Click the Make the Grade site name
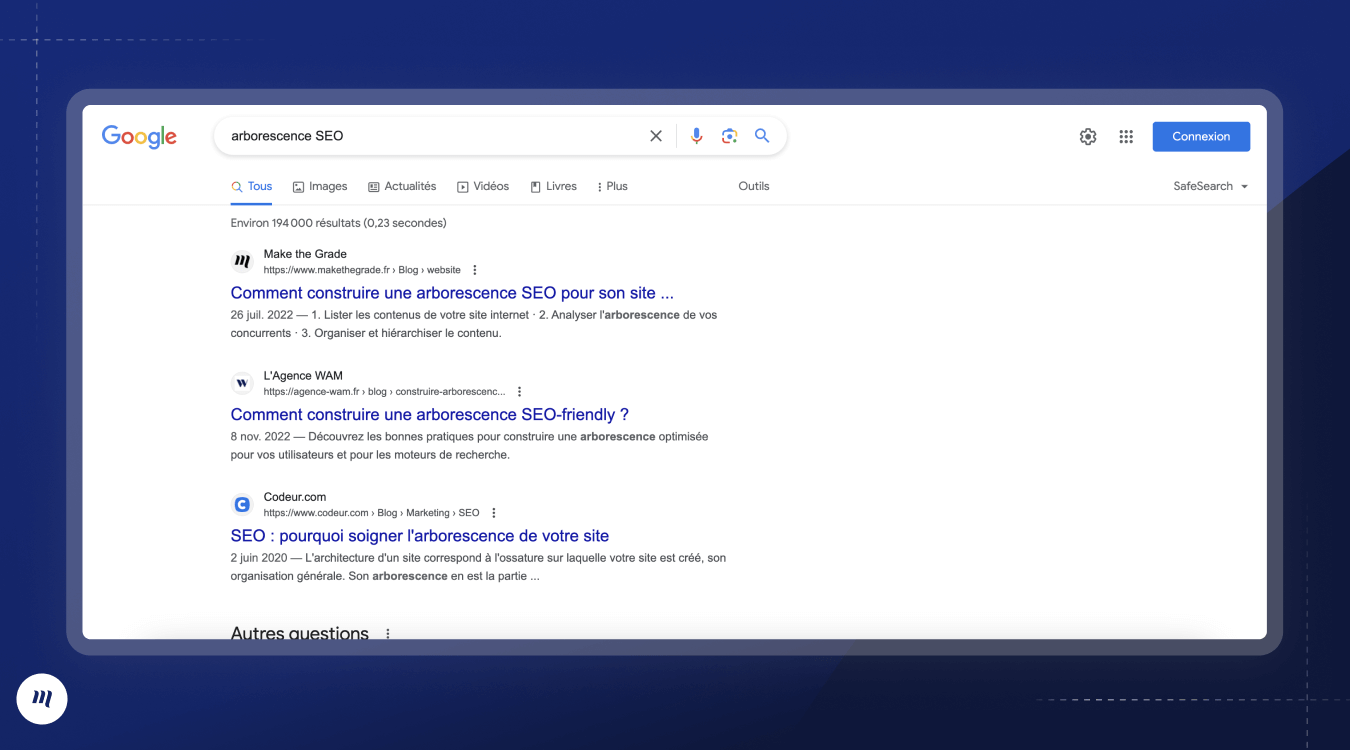 305,254
